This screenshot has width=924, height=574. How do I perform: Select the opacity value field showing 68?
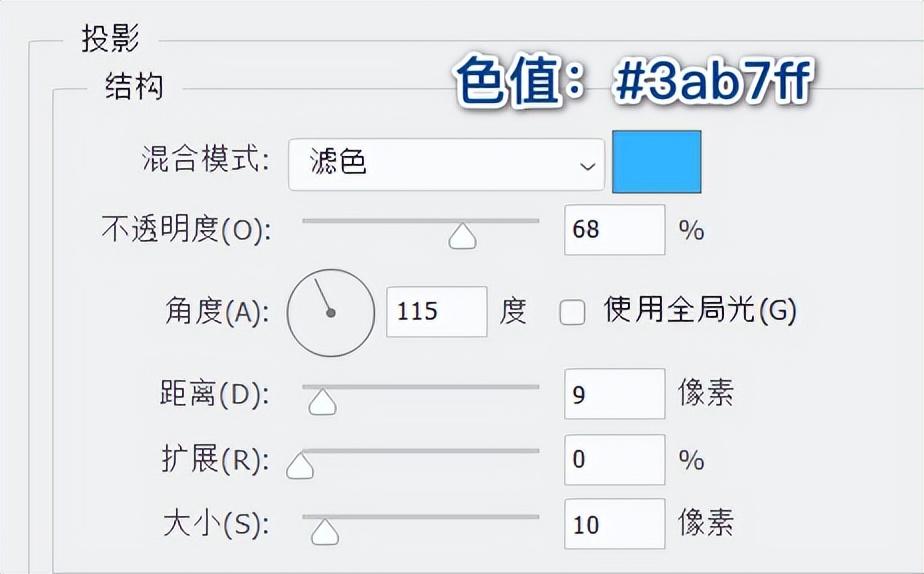[x=614, y=230]
